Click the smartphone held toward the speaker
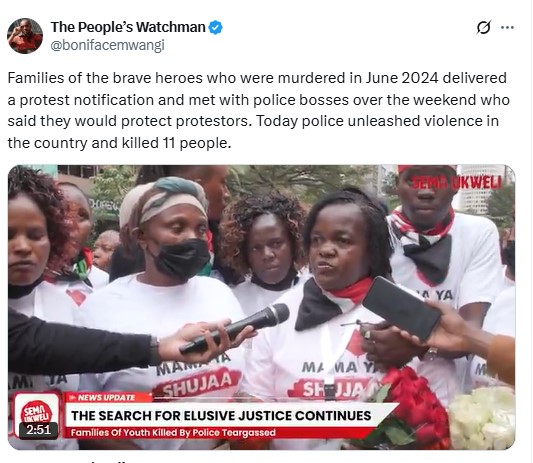Viewport: 533px width, 463px height. pyautogui.click(x=401, y=309)
